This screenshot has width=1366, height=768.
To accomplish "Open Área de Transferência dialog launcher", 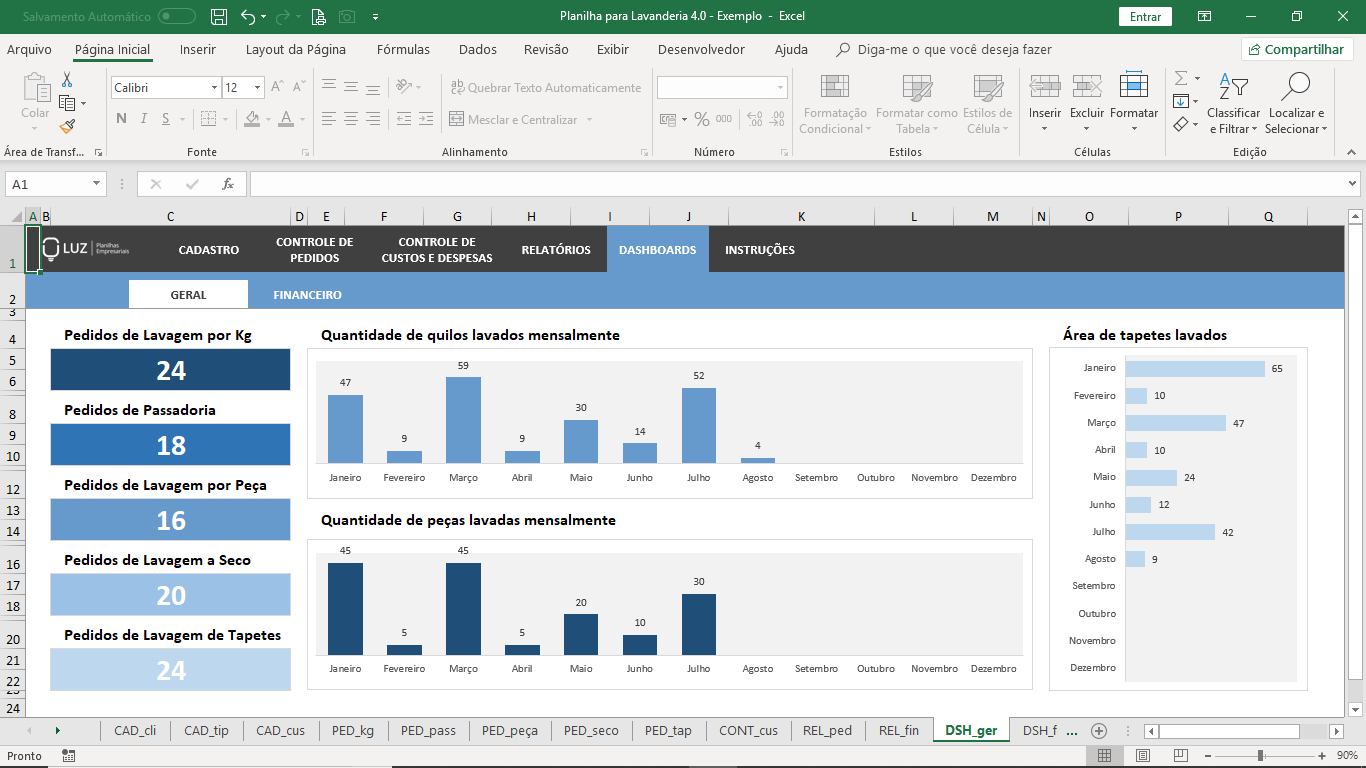I will click(98, 152).
